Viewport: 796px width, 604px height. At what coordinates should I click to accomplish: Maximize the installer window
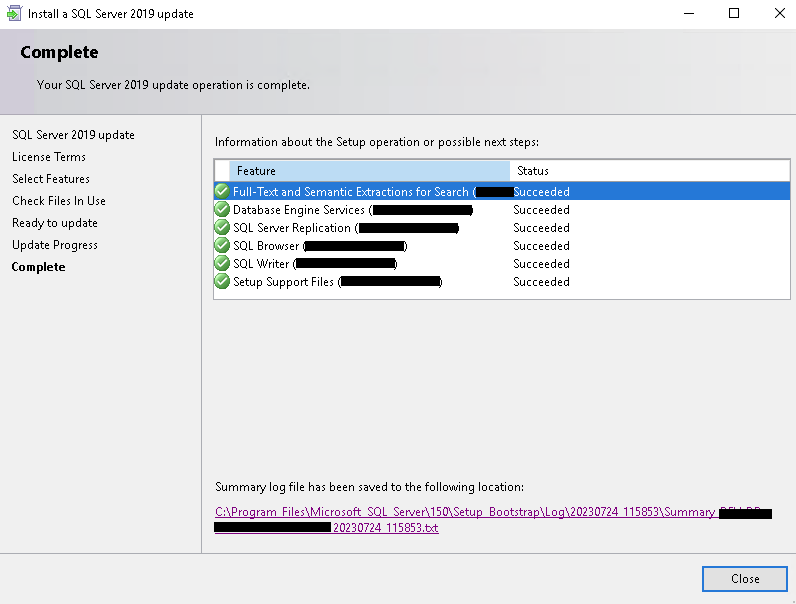point(734,13)
